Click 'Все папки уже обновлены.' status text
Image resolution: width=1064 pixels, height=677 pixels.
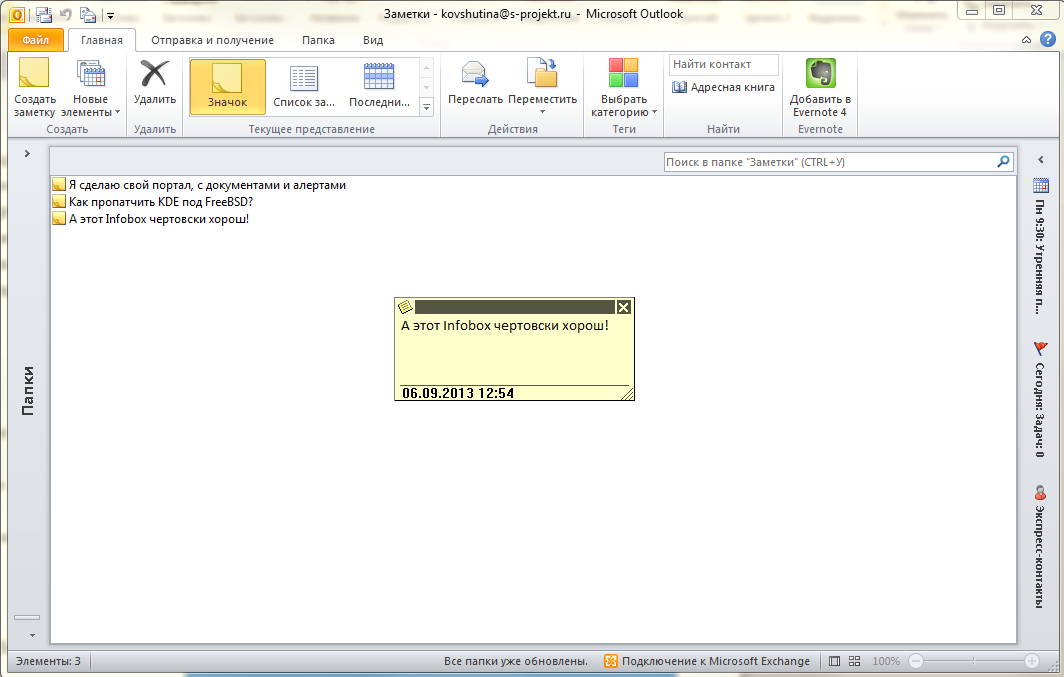(x=516, y=661)
